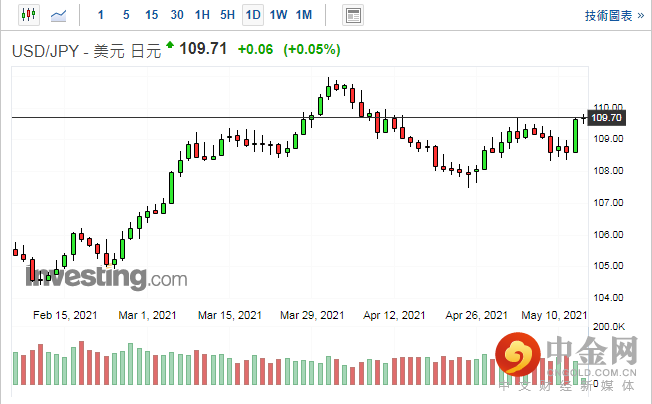652x404 pixels.
Task: Click the Mar 29, 2021 date label
Action: [312, 315]
